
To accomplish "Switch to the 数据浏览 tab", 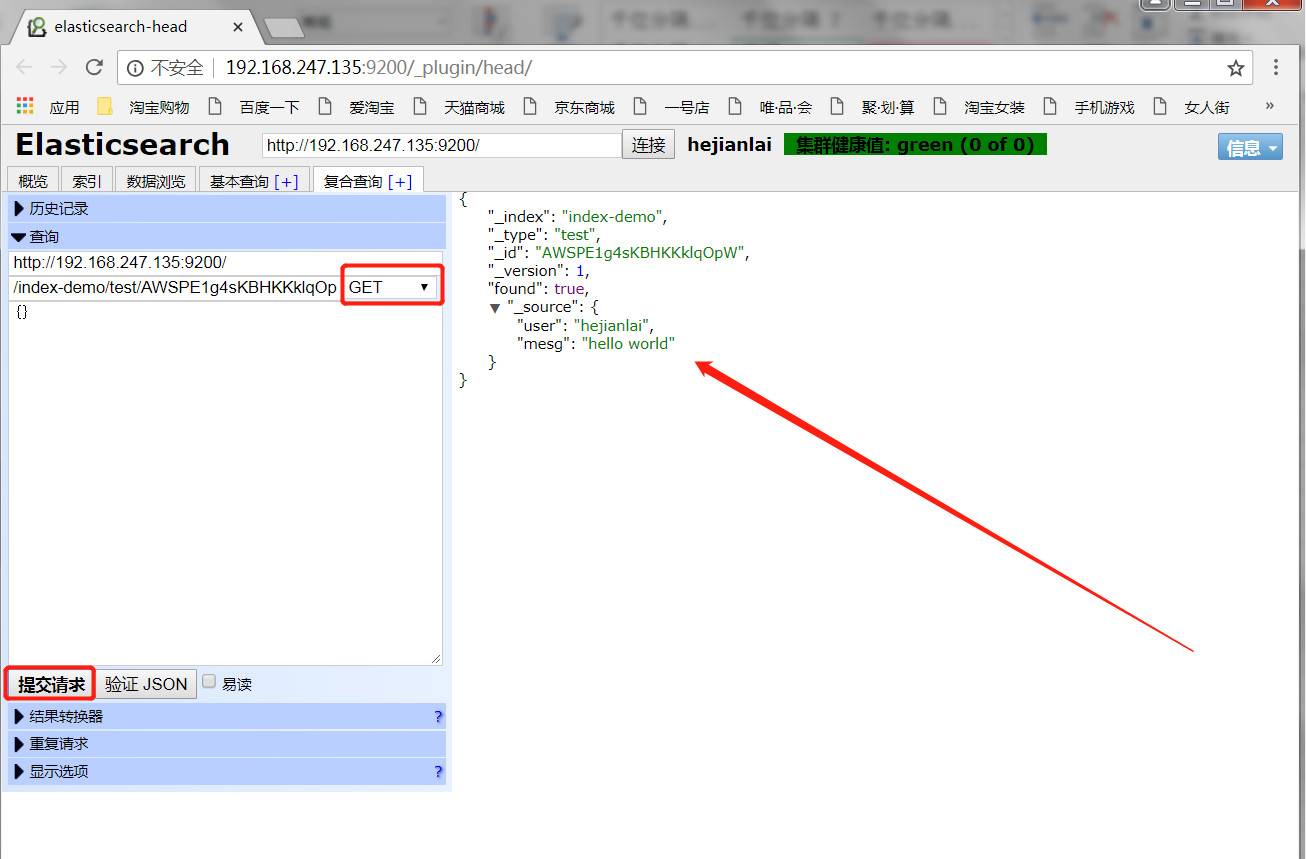I will point(155,181).
